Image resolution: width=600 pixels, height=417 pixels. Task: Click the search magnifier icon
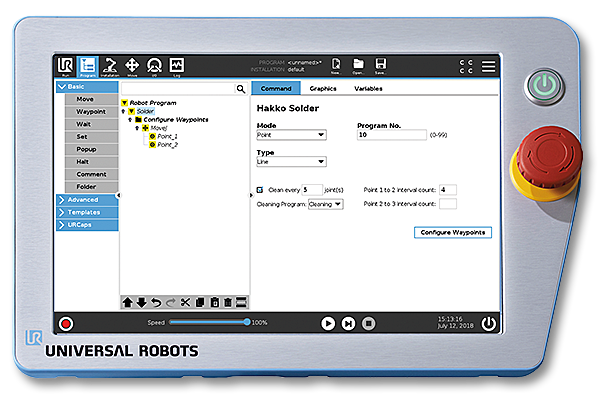(x=241, y=89)
